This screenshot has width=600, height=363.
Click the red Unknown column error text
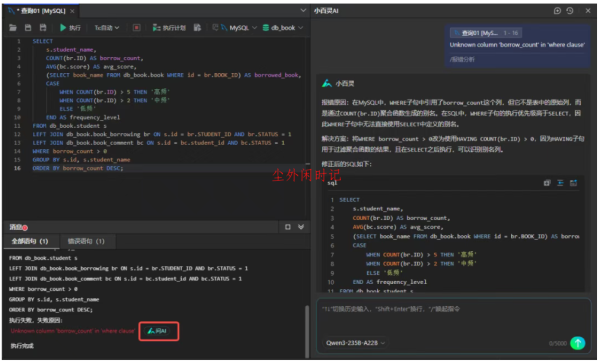click(72, 331)
